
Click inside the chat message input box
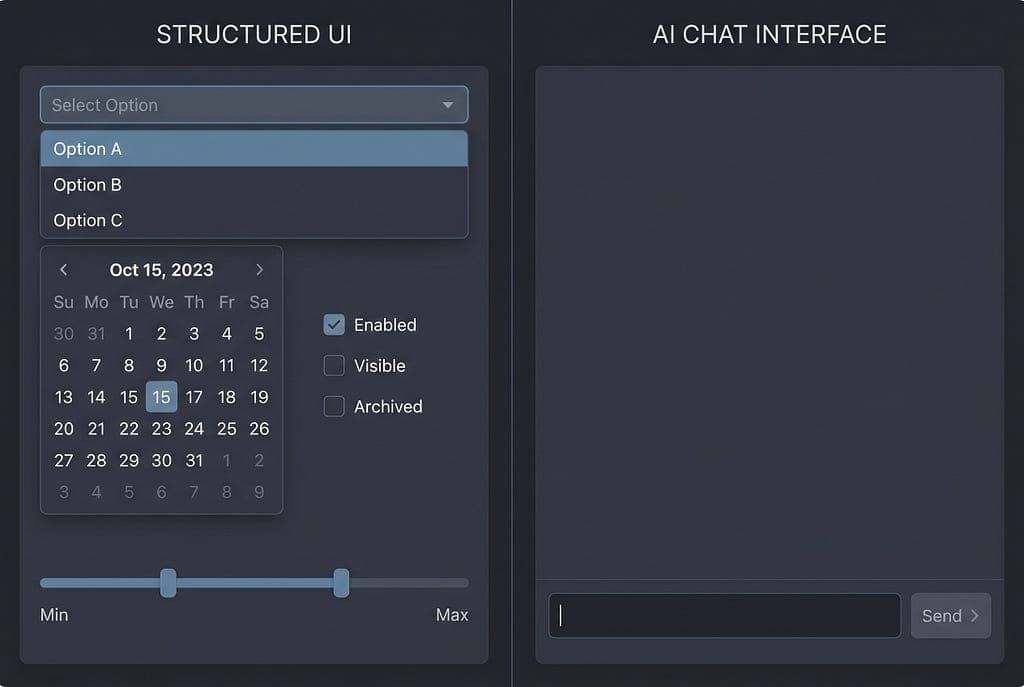723,616
